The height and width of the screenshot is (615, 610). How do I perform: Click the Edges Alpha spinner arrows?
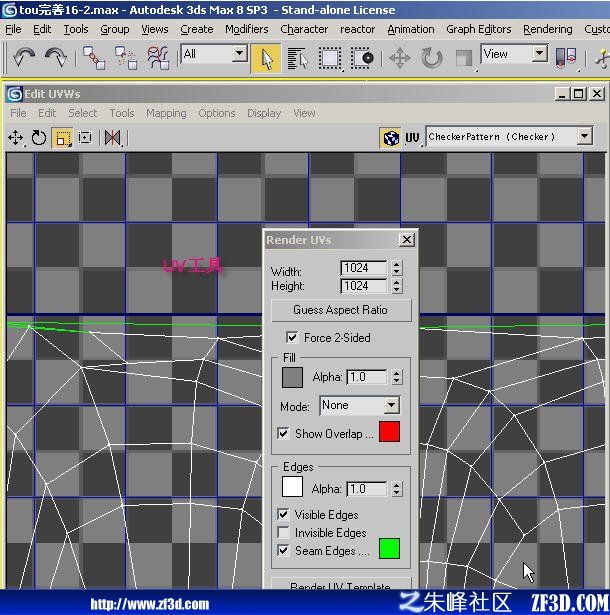coord(397,489)
